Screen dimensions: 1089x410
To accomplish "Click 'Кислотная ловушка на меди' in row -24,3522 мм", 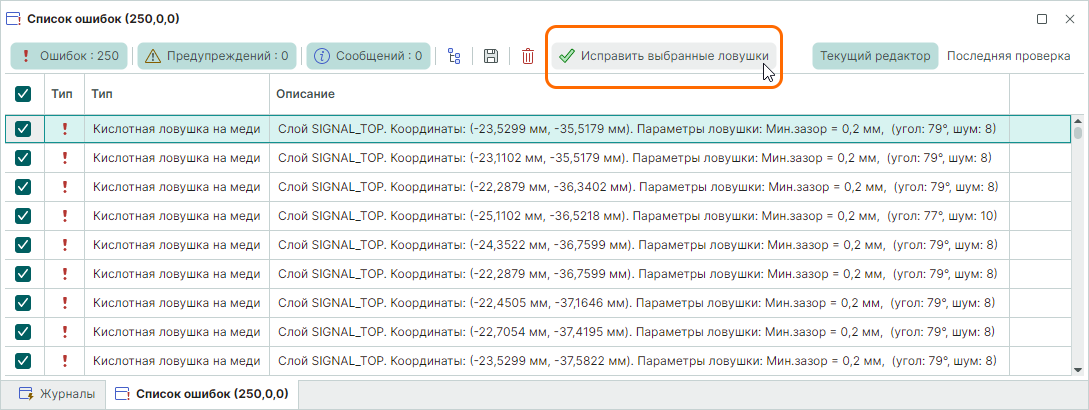I will [176, 245].
